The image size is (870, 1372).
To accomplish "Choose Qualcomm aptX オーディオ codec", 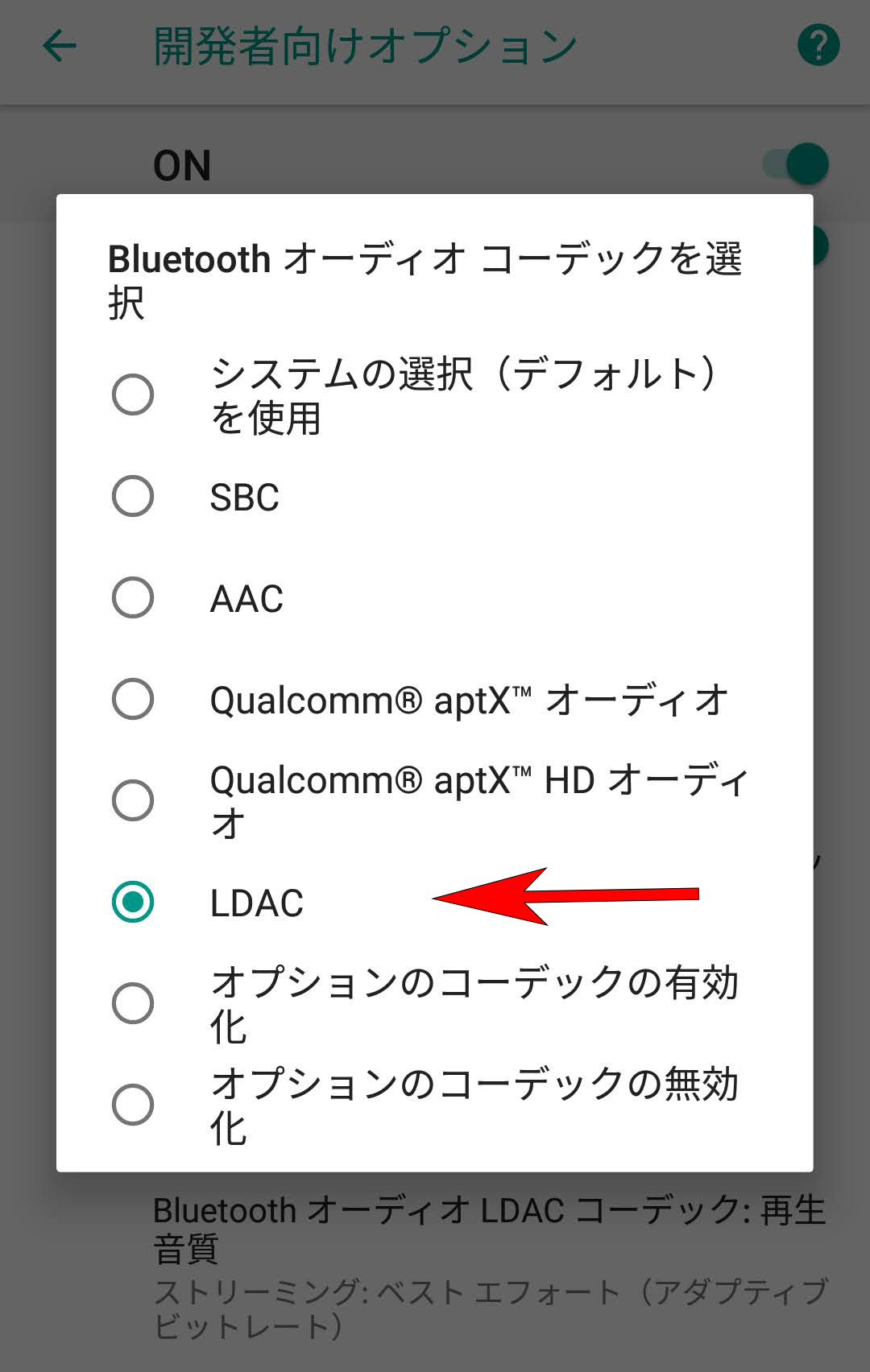I will click(135, 700).
